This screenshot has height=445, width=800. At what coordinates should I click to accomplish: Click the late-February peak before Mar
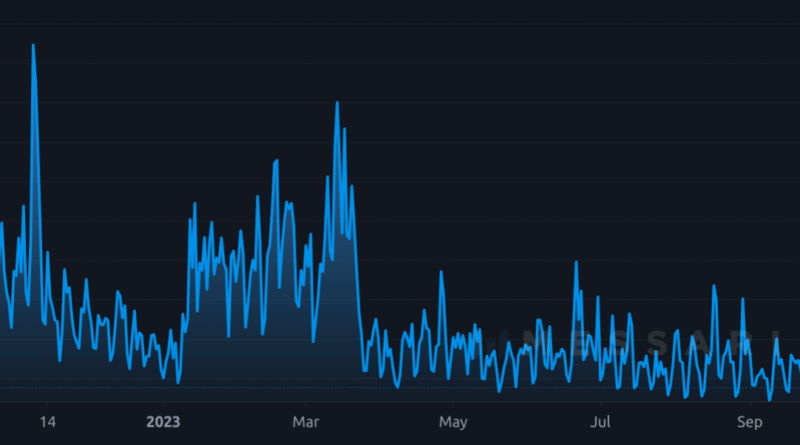coord(275,160)
